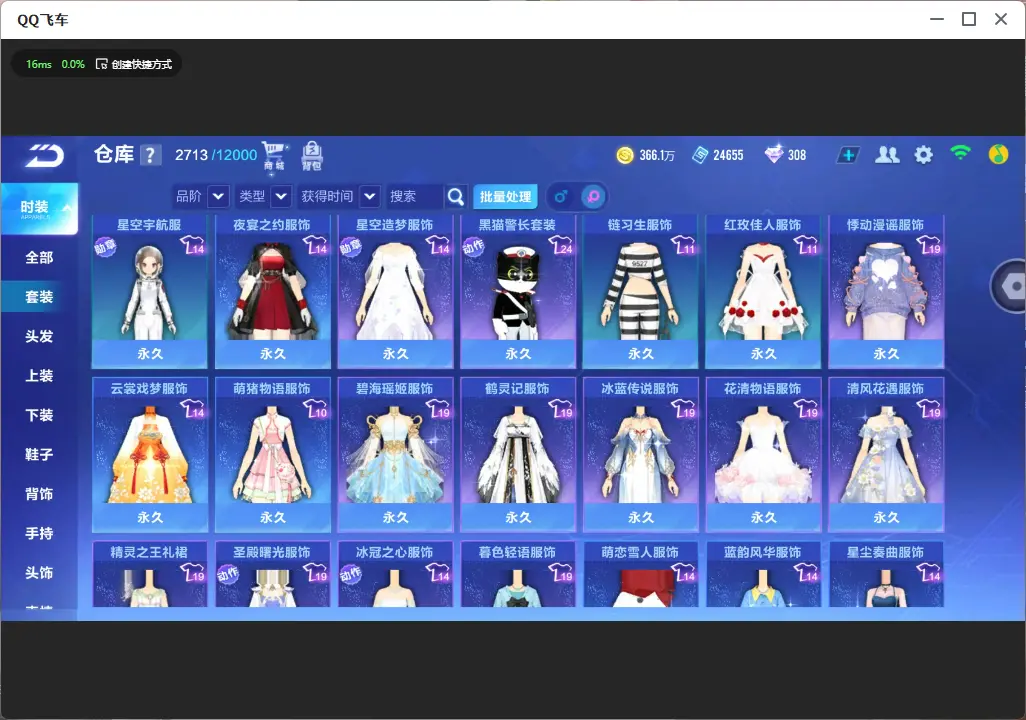Maximize the QQ飞车 window
This screenshot has width=1026, height=720.
(969, 19)
